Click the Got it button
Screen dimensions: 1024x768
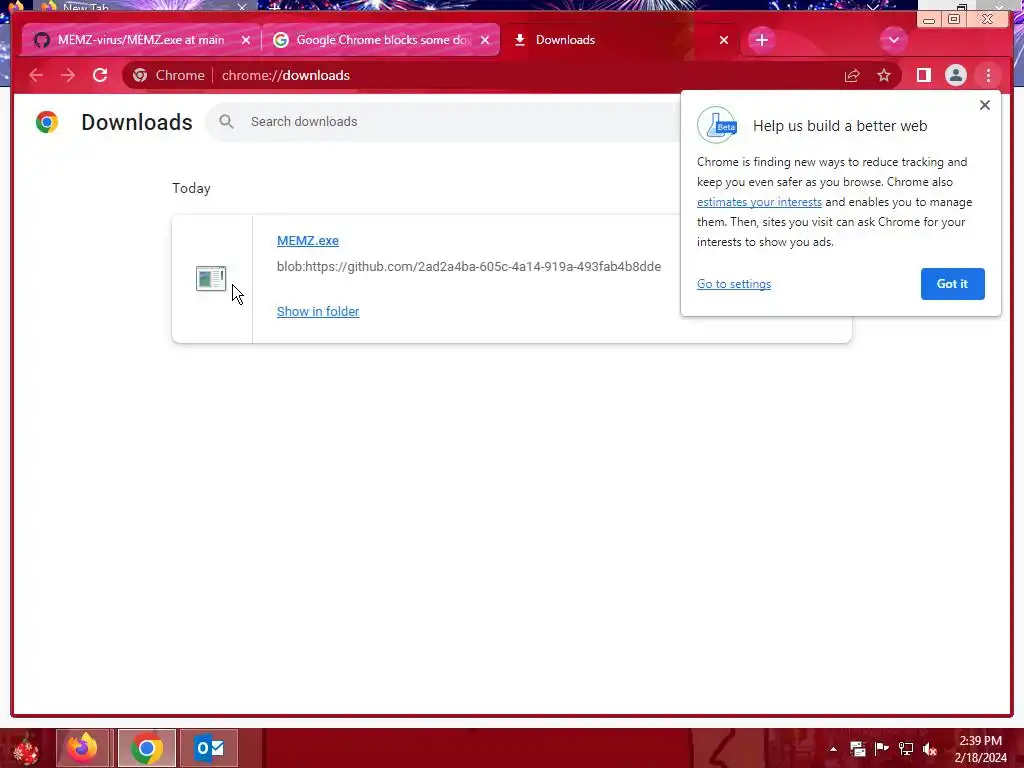[952, 284]
